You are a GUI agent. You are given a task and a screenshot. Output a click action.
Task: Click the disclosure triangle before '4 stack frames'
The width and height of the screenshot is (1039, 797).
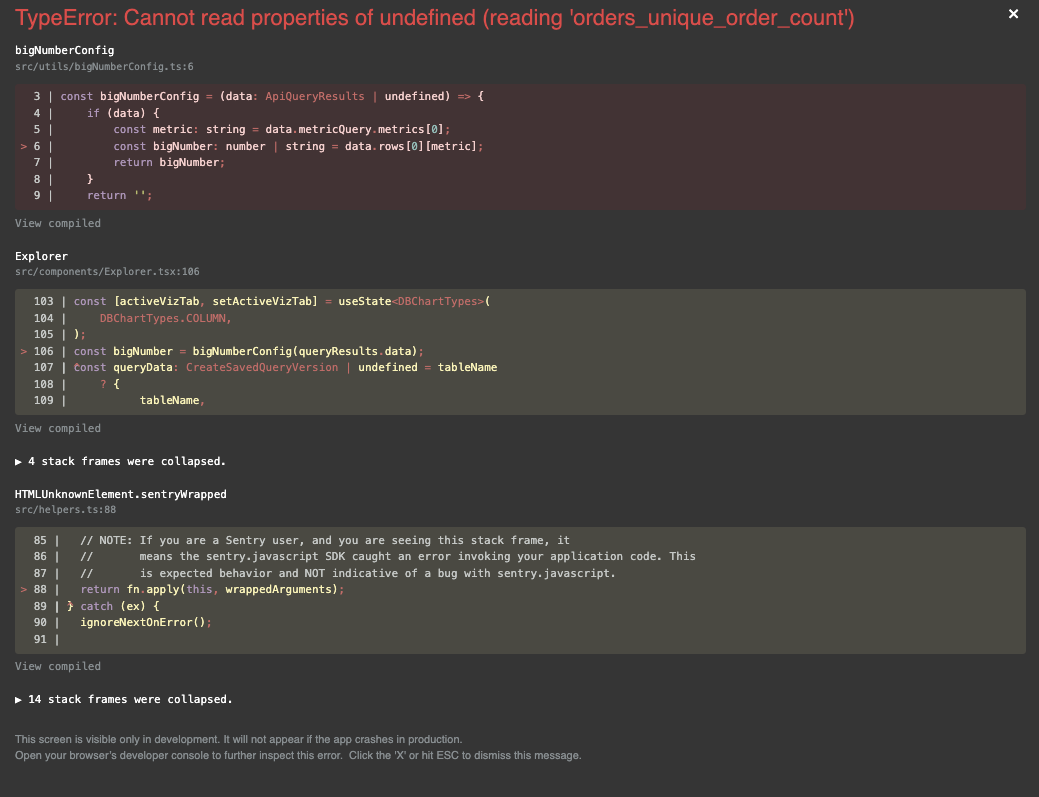[x=17, y=461]
